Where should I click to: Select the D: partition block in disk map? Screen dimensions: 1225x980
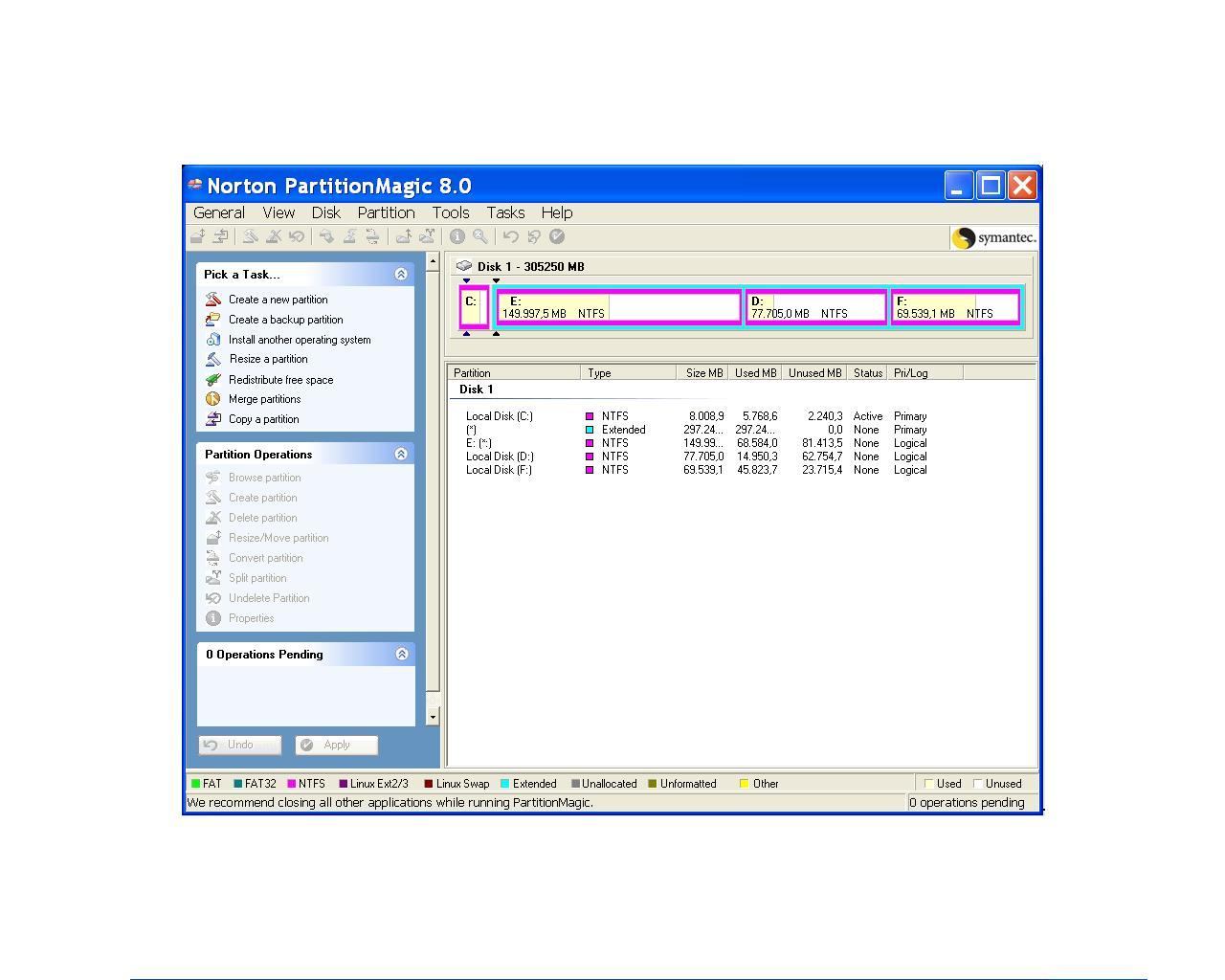[x=815, y=307]
